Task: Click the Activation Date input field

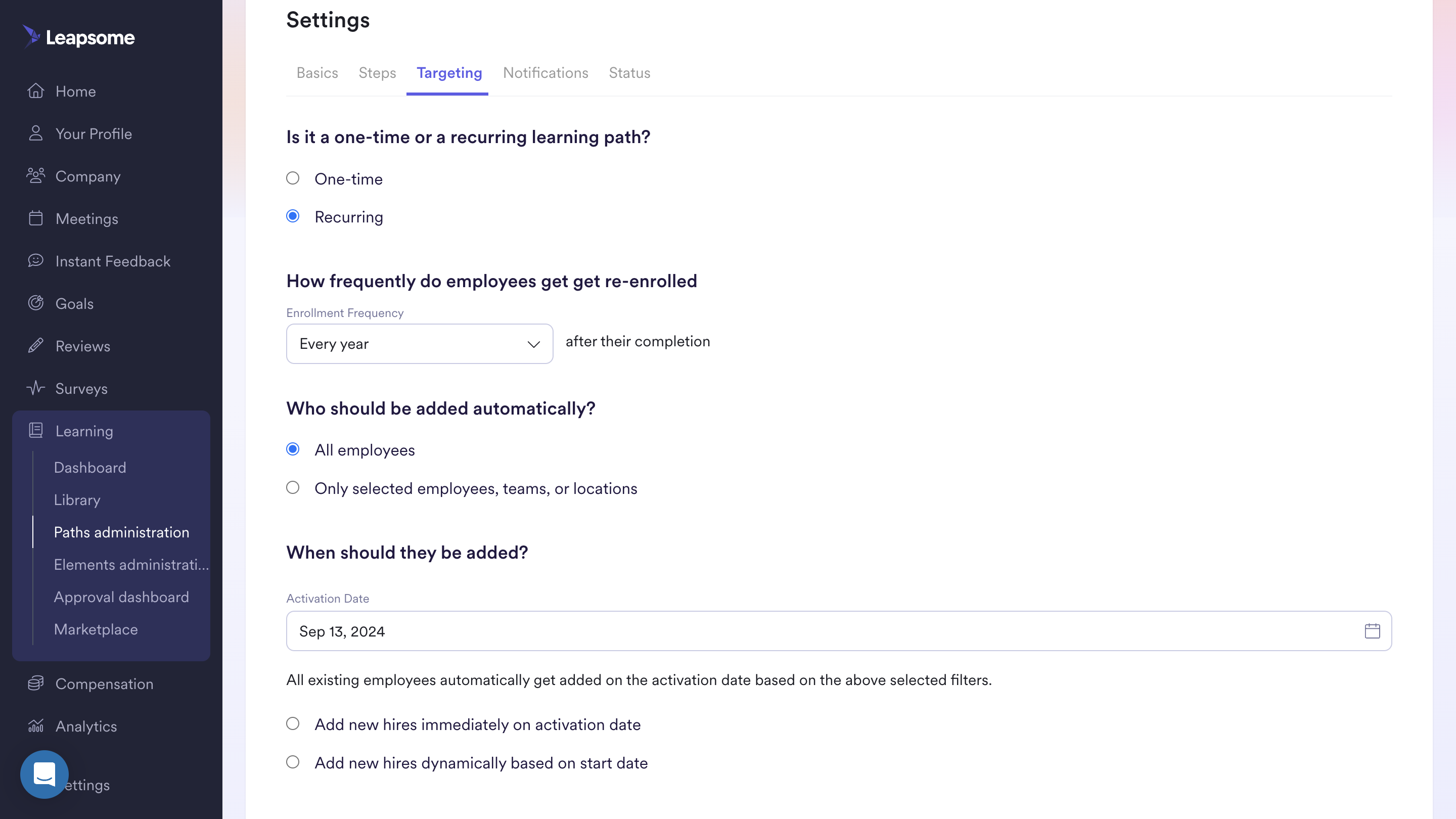Action: (x=839, y=631)
